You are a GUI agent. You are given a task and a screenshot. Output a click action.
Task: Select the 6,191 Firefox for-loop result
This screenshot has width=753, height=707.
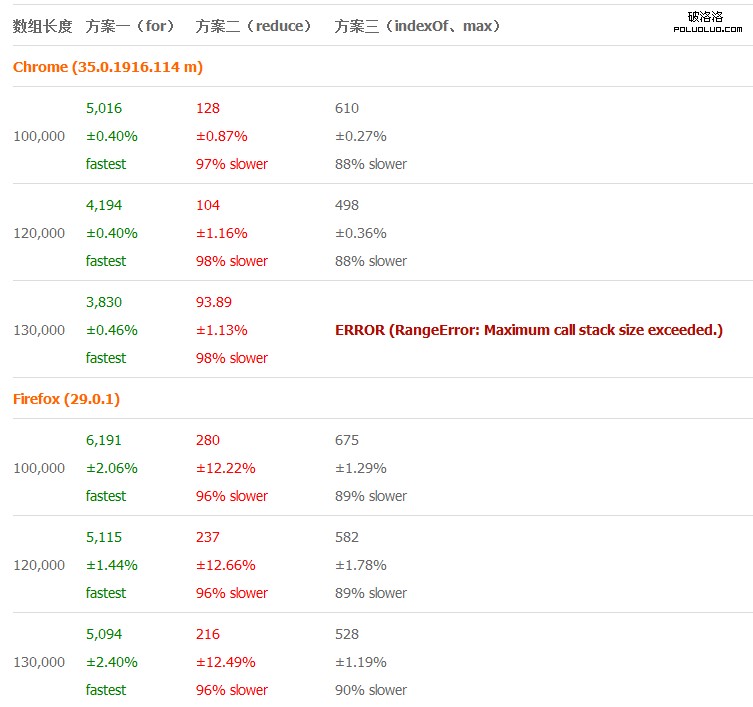tap(104, 440)
